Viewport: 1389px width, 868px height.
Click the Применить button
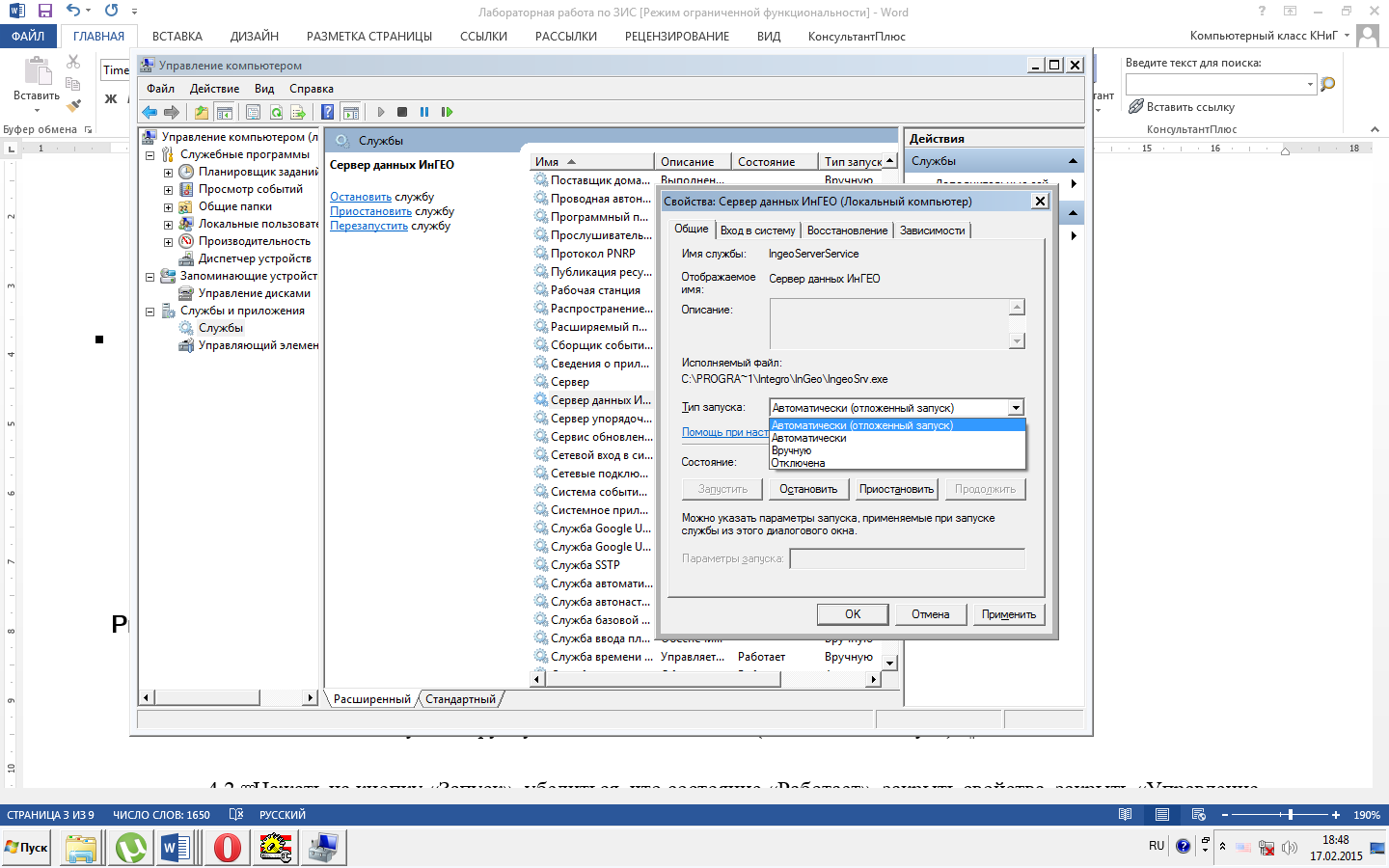pos(1009,614)
